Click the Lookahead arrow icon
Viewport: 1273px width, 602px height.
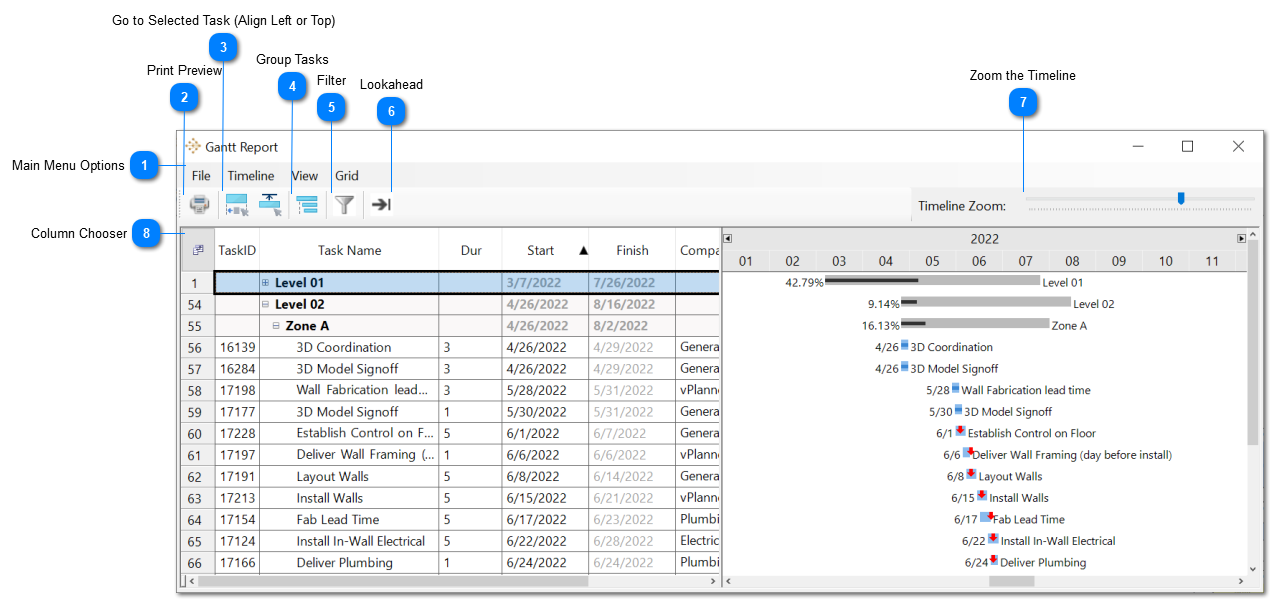[381, 205]
